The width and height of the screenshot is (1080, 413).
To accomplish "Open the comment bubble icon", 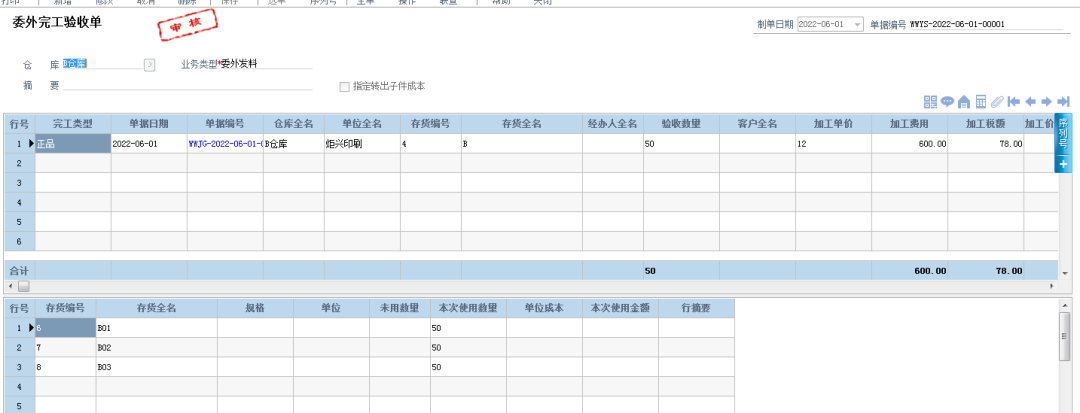I will [x=947, y=101].
